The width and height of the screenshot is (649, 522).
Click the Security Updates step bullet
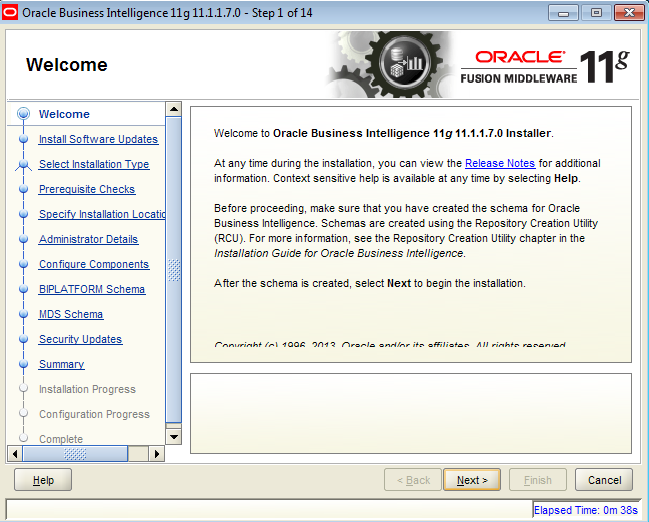point(24,339)
